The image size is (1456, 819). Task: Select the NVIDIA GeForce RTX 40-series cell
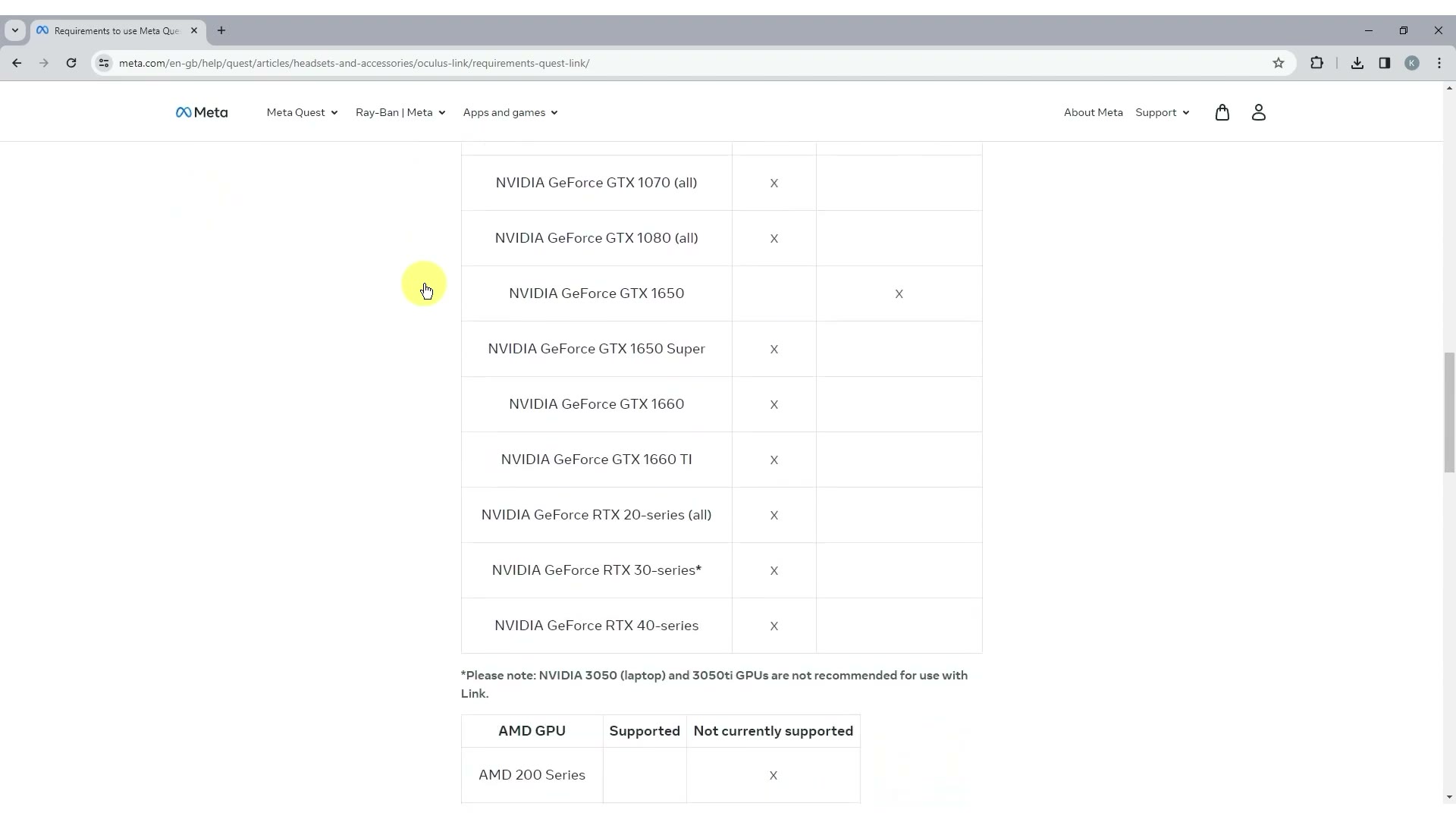pyautogui.click(x=597, y=626)
